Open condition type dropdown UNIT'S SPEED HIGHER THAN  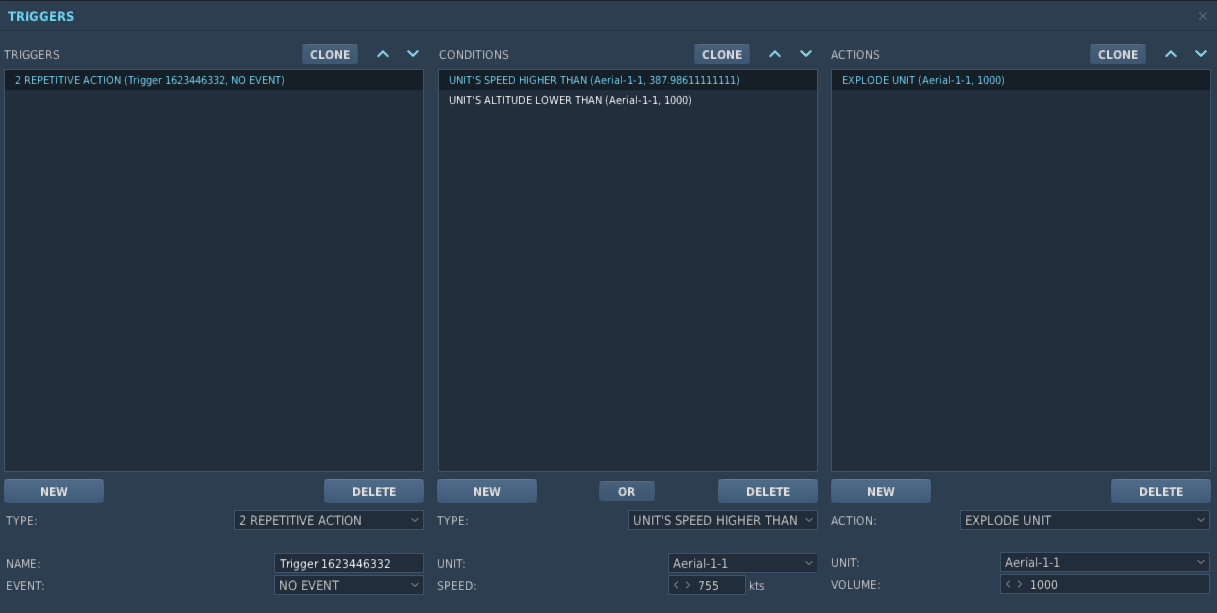[723, 520]
